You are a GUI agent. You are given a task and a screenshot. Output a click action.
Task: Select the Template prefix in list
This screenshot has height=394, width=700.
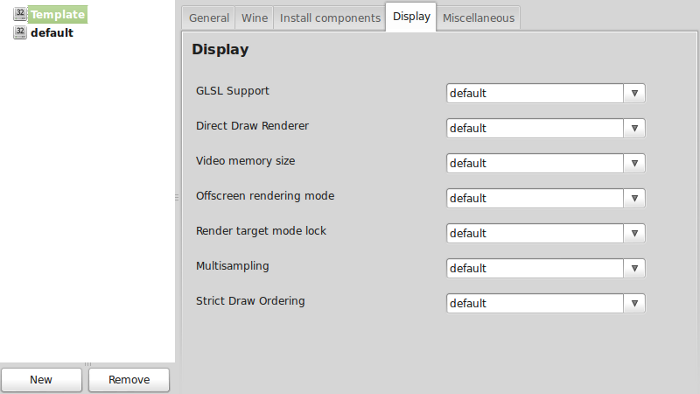pos(58,14)
